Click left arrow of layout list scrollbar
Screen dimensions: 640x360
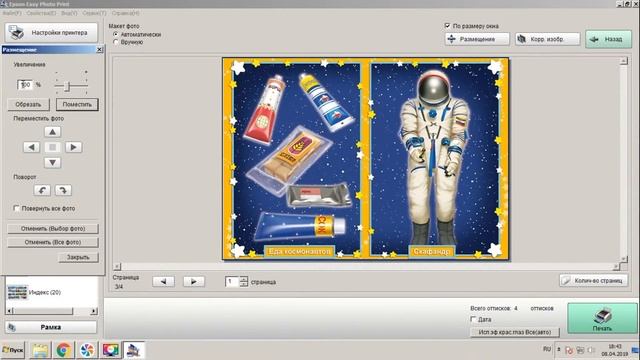[x=9, y=311]
